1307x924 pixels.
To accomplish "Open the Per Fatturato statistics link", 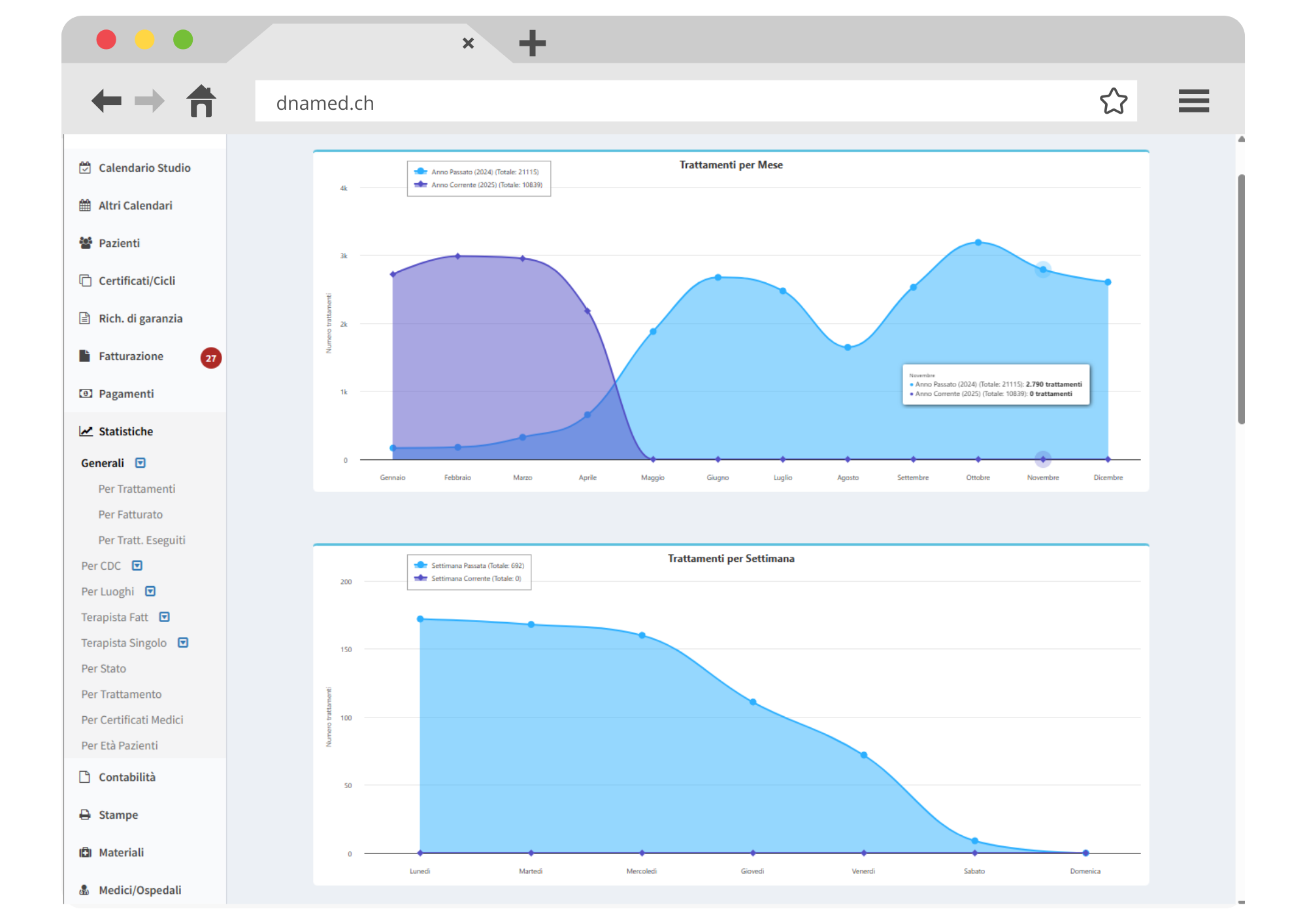I will [130, 515].
